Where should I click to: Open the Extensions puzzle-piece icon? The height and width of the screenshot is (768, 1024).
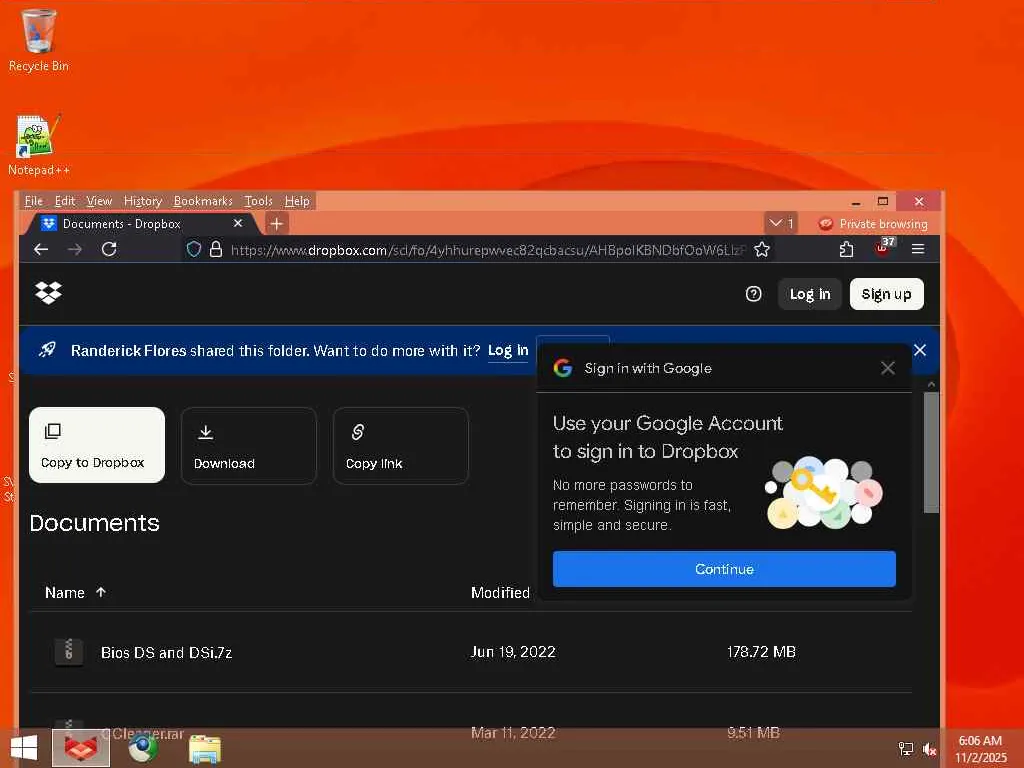tap(846, 249)
